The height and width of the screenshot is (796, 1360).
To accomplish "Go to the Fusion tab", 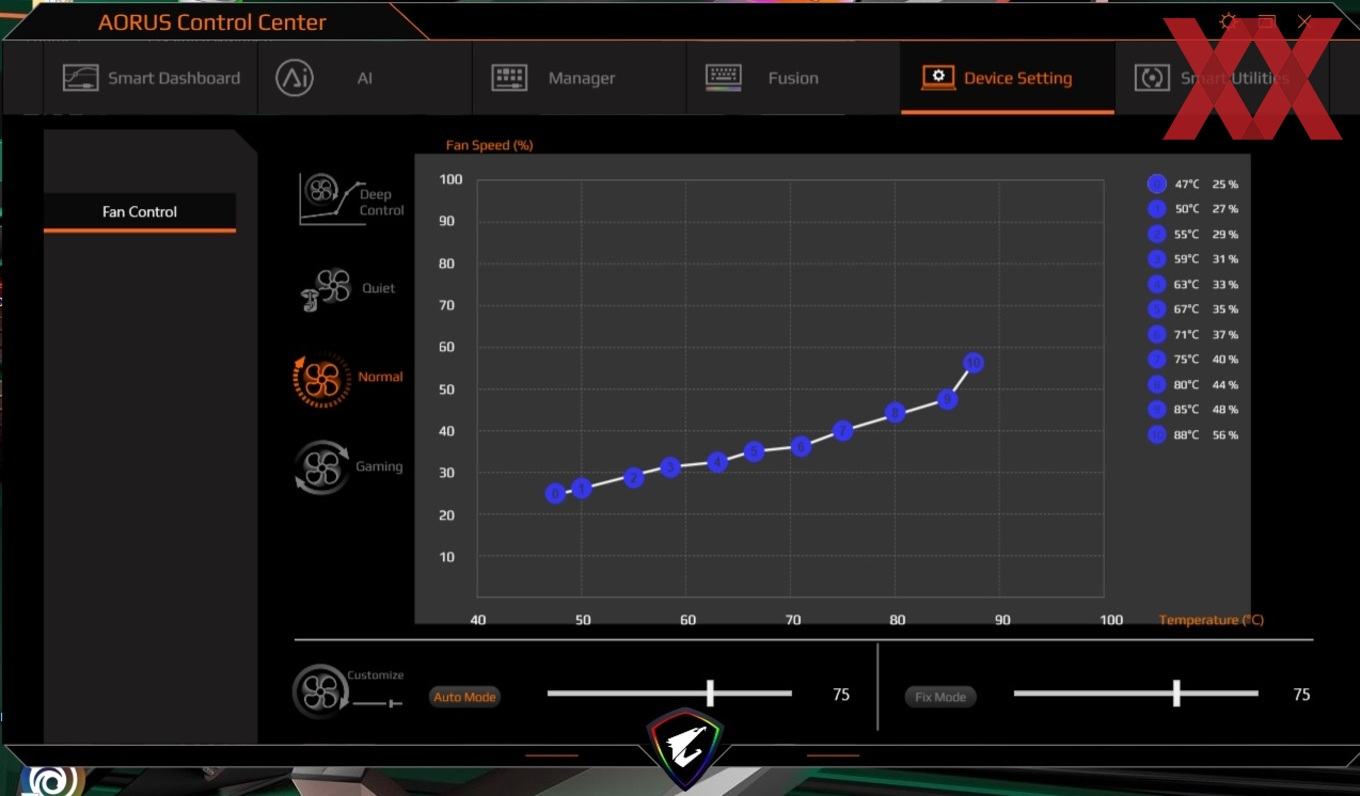I will point(793,78).
